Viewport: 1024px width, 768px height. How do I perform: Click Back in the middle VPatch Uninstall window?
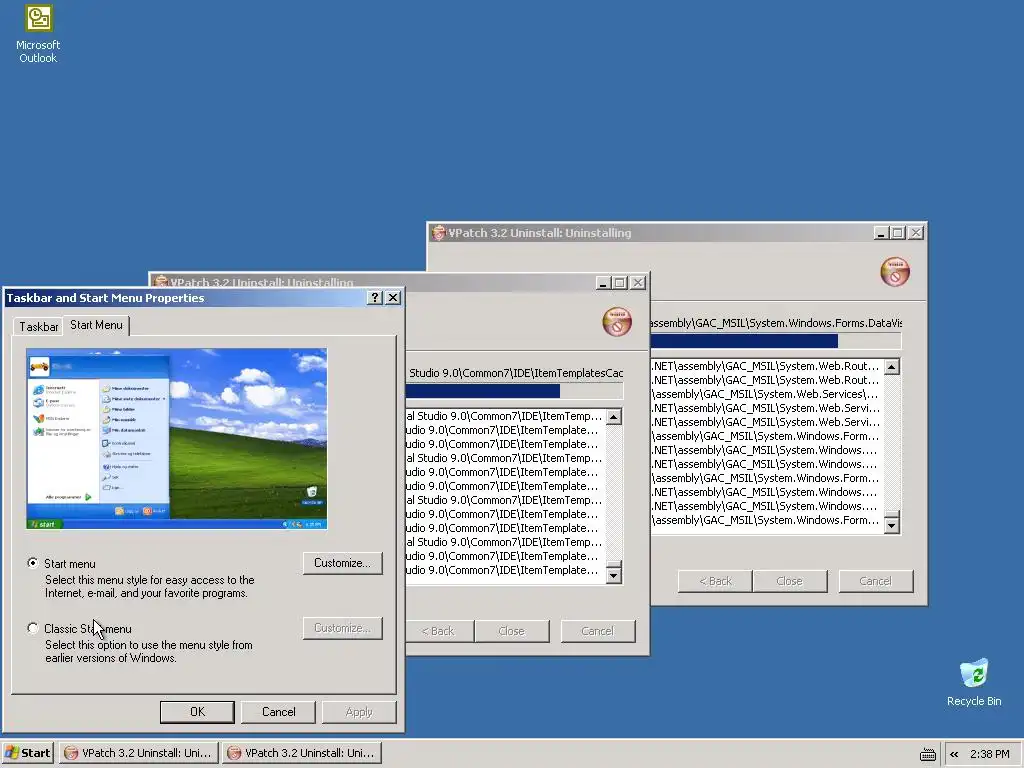pos(438,631)
